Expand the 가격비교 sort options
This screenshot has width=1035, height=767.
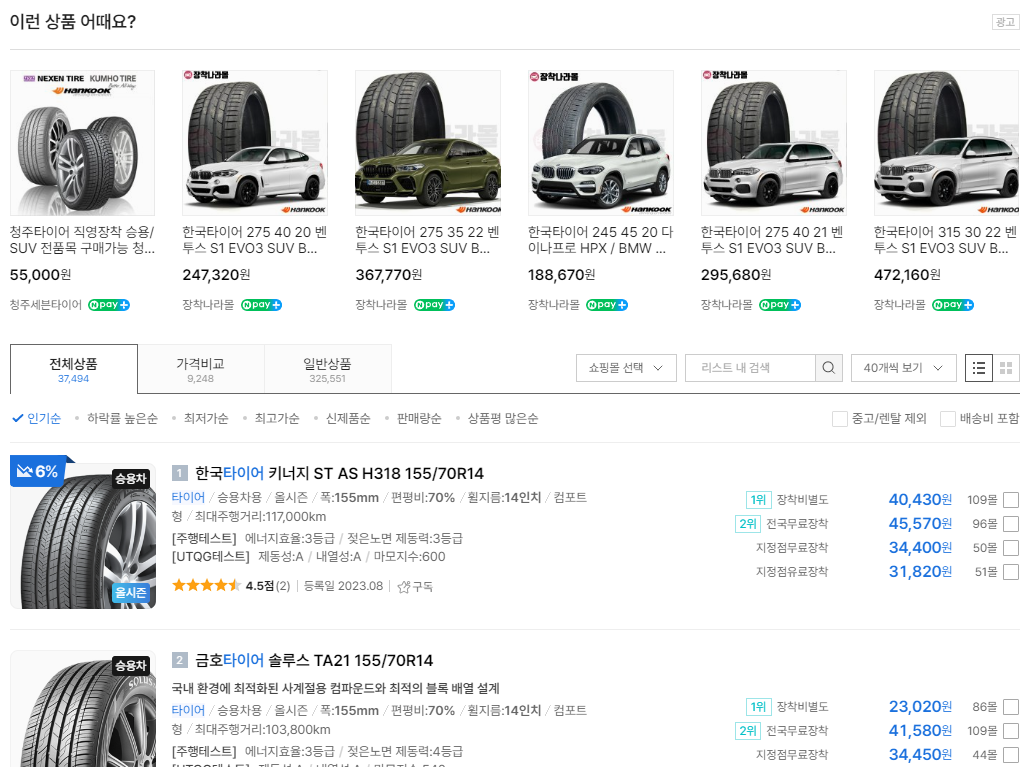199,367
